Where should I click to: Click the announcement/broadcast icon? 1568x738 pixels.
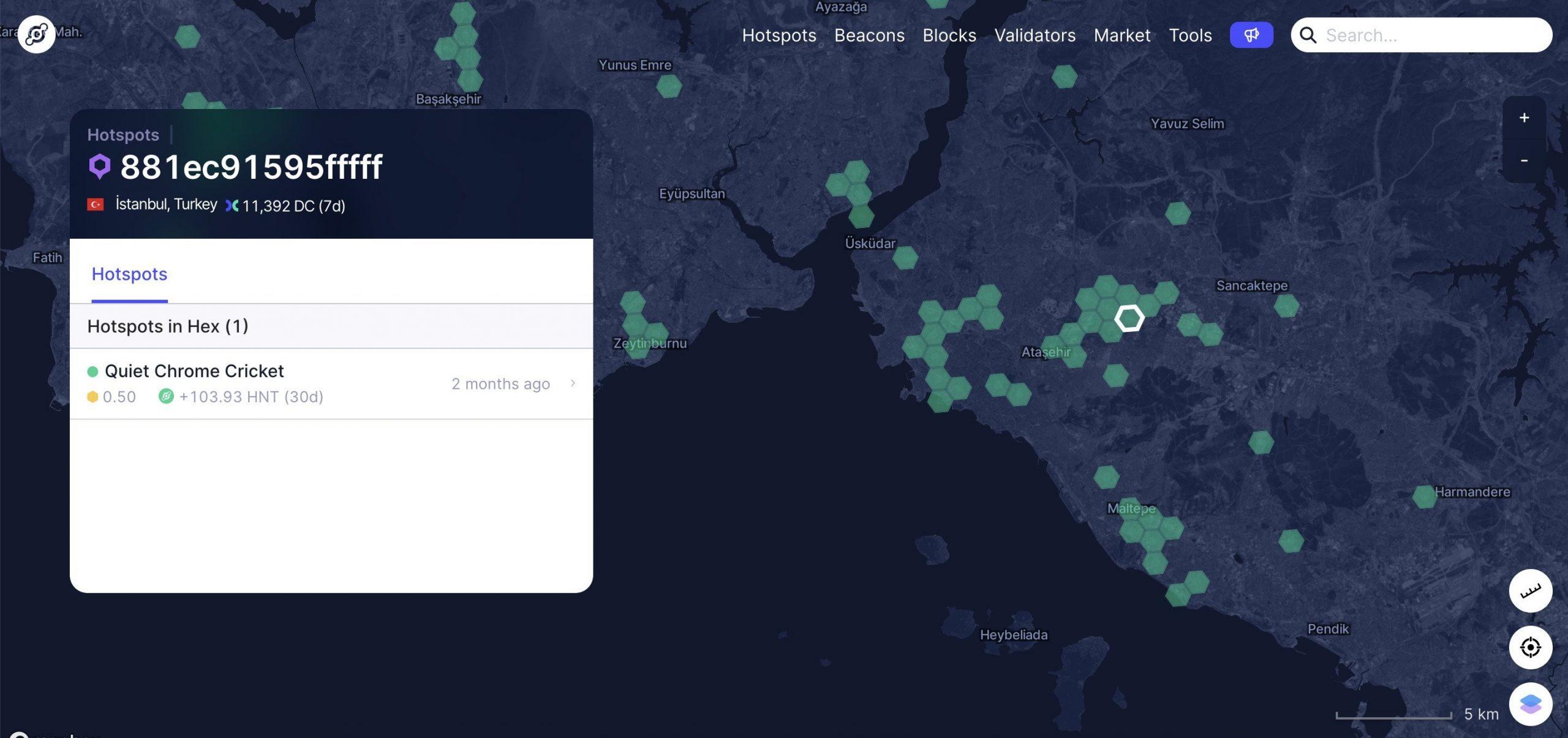pos(1251,34)
